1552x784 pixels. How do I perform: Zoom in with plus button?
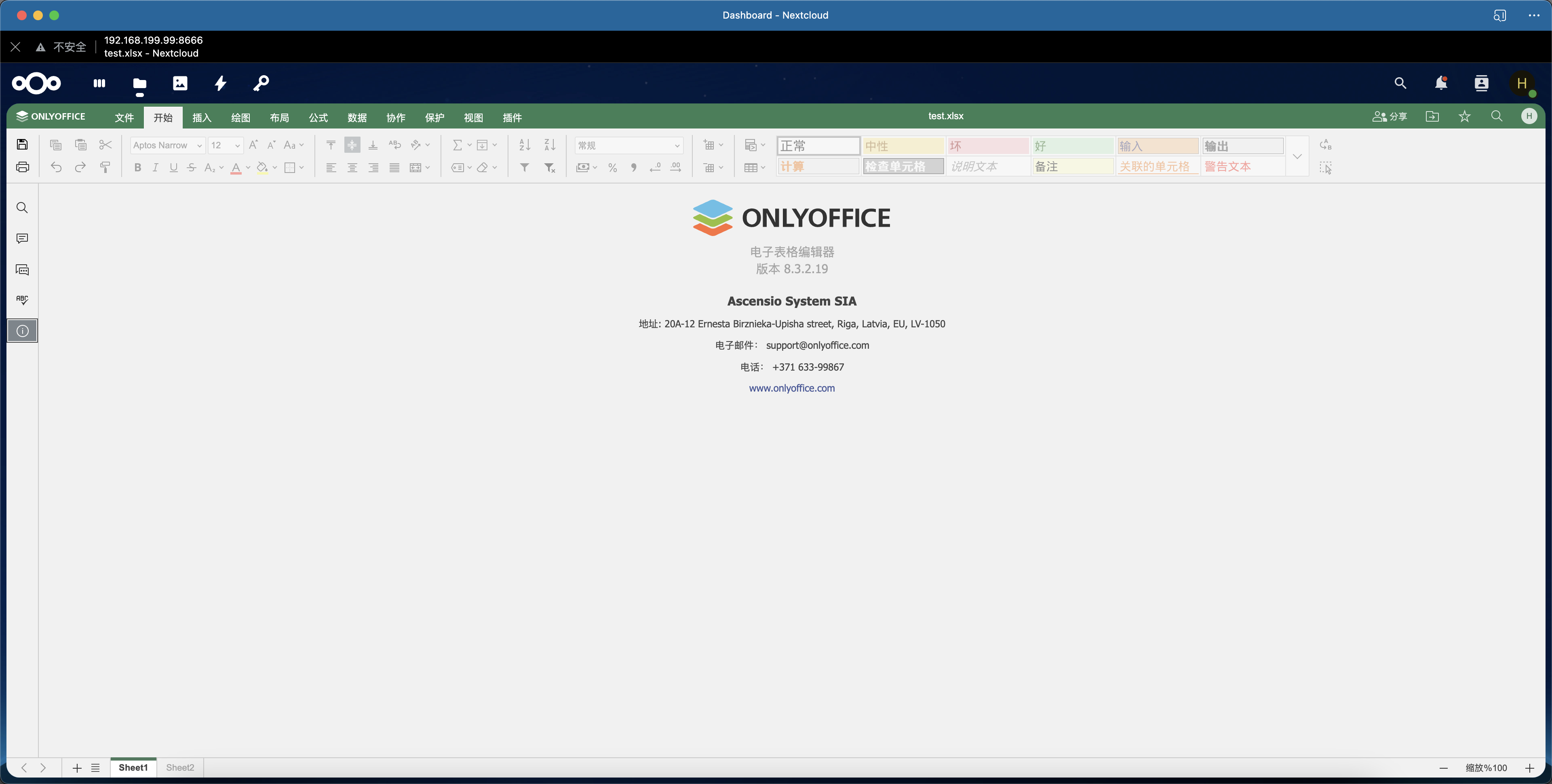(1529, 768)
